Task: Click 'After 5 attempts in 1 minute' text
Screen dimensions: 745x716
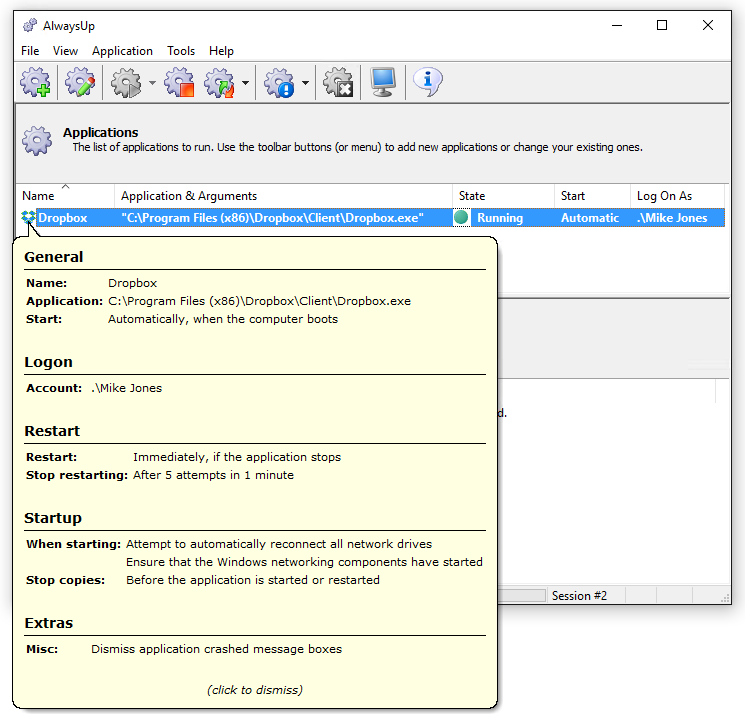Action: click(213, 475)
